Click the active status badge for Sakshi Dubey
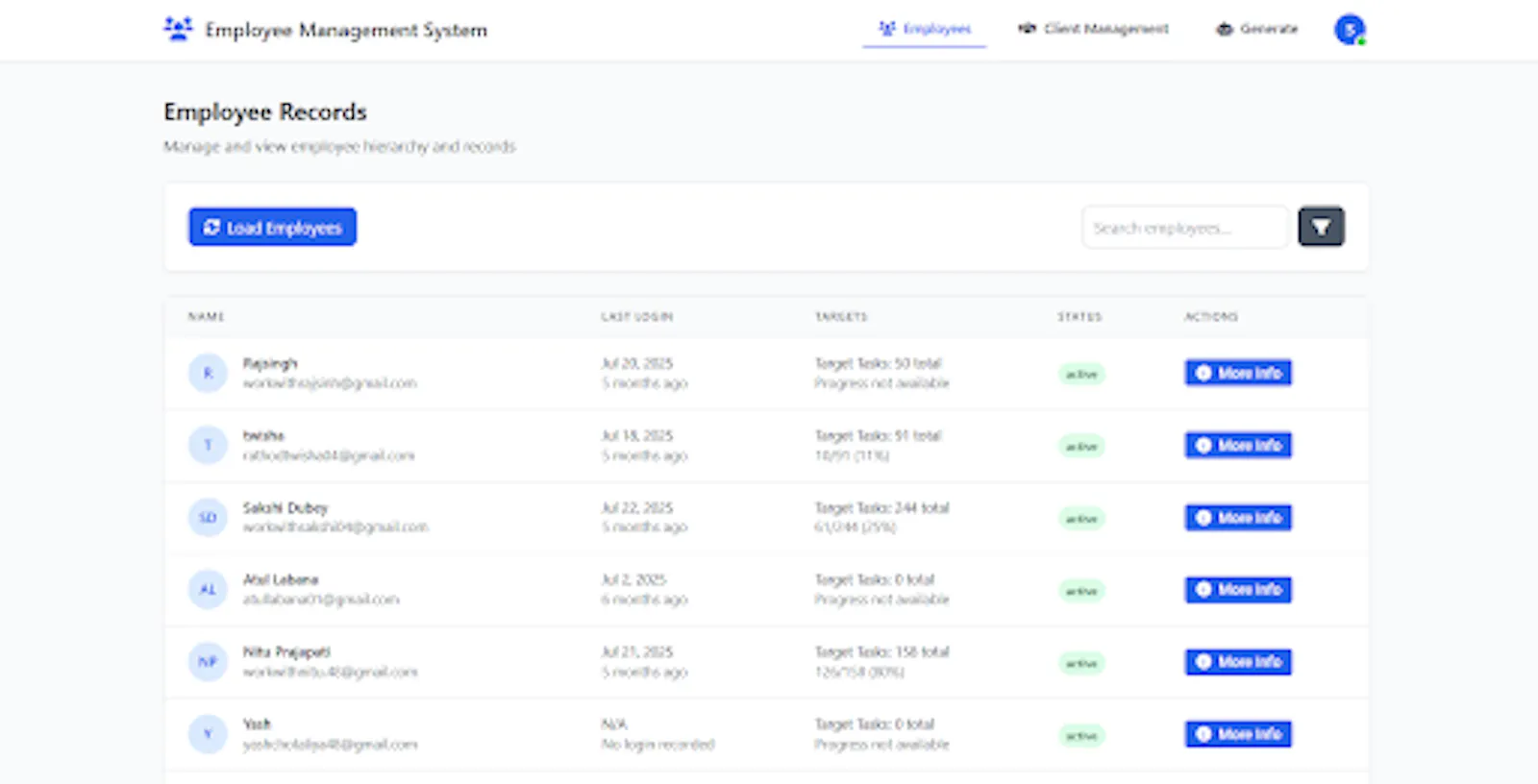1538x784 pixels. (x=1081, y=519)
